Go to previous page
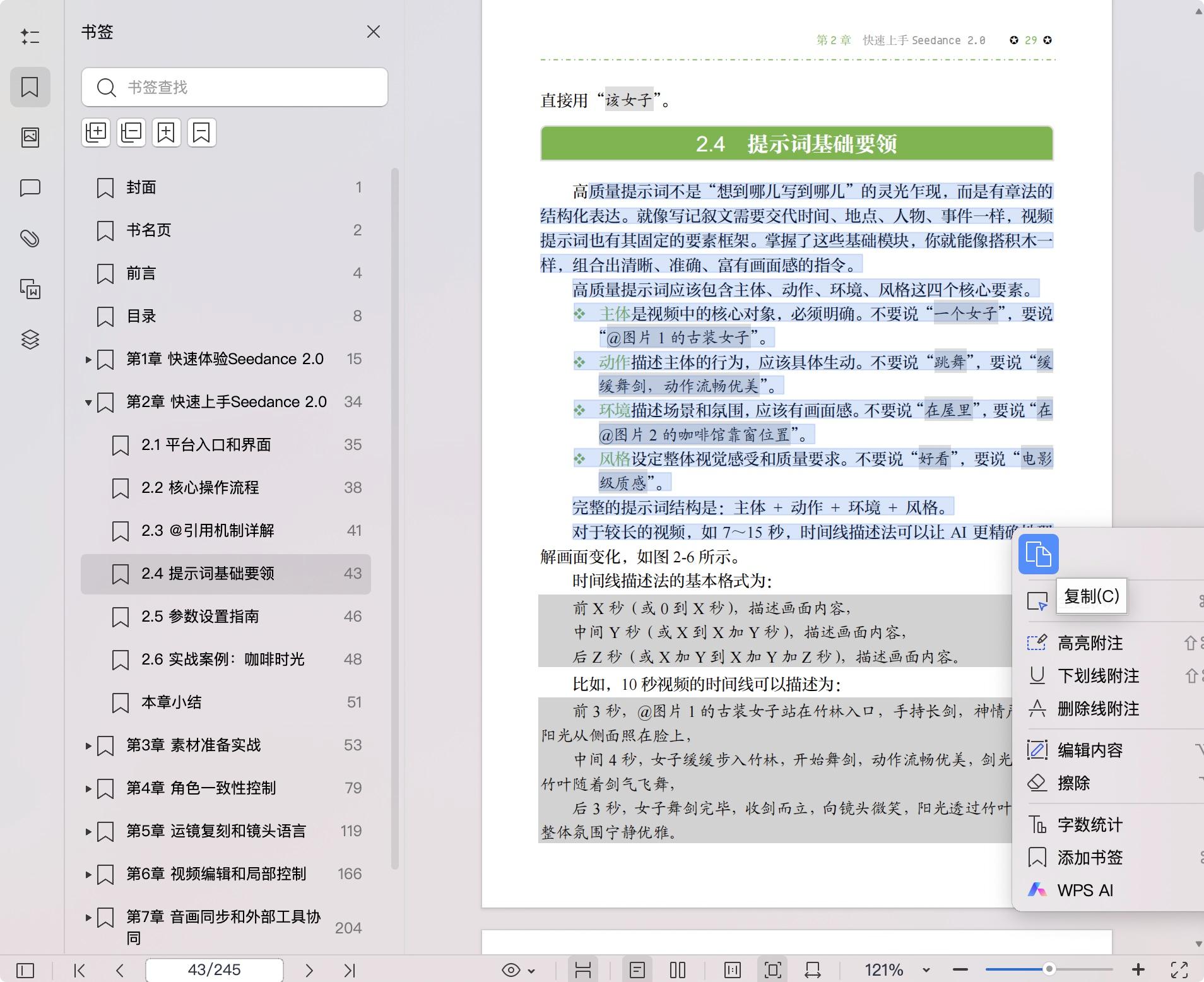The height and width of the screenshot is (982, 1204). click(x=120, y=970)
